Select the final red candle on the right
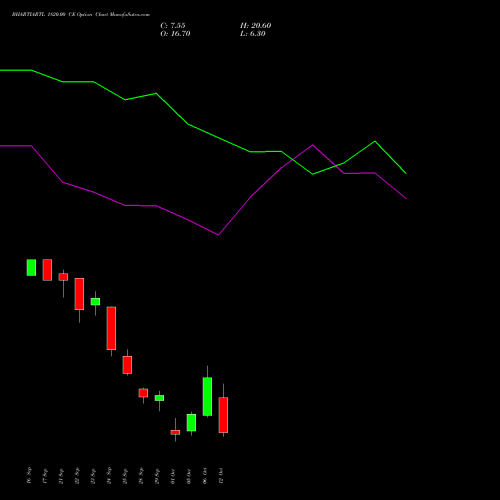500x500 pixels. click(x=223, y=415)
